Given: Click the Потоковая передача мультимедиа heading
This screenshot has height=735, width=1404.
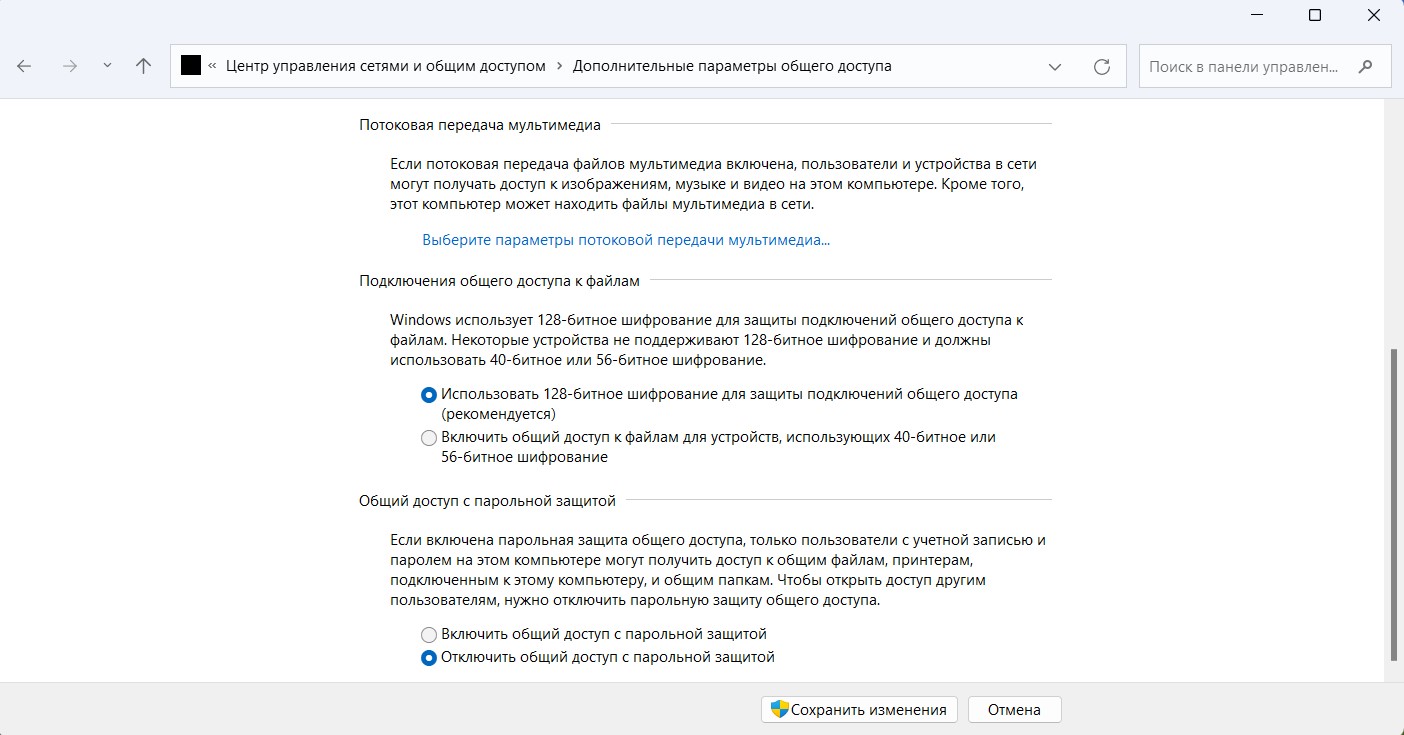Looking at the screenshot, I should click(x=480, y=125).
